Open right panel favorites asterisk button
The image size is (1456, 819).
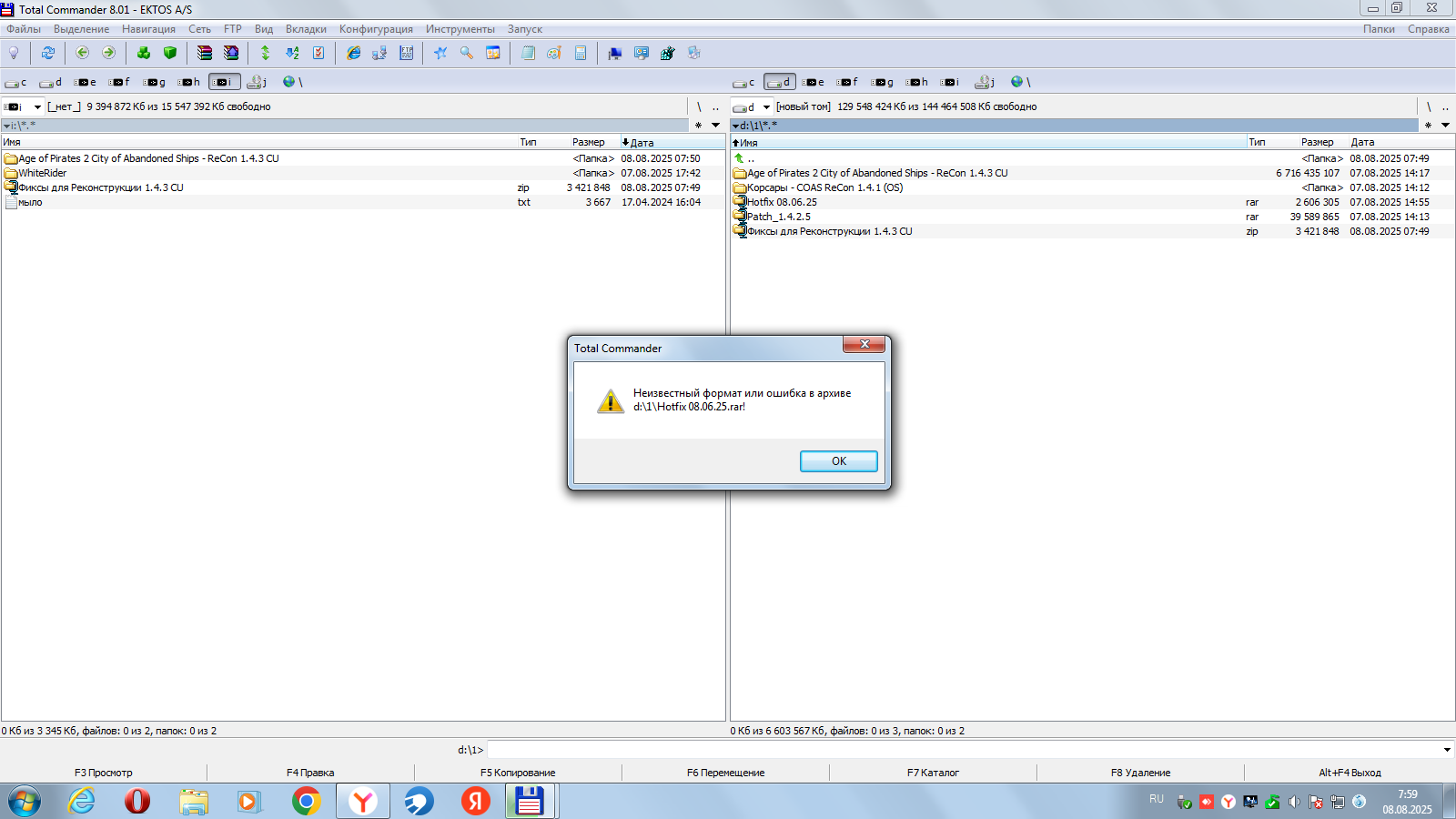pos(1428,126)
